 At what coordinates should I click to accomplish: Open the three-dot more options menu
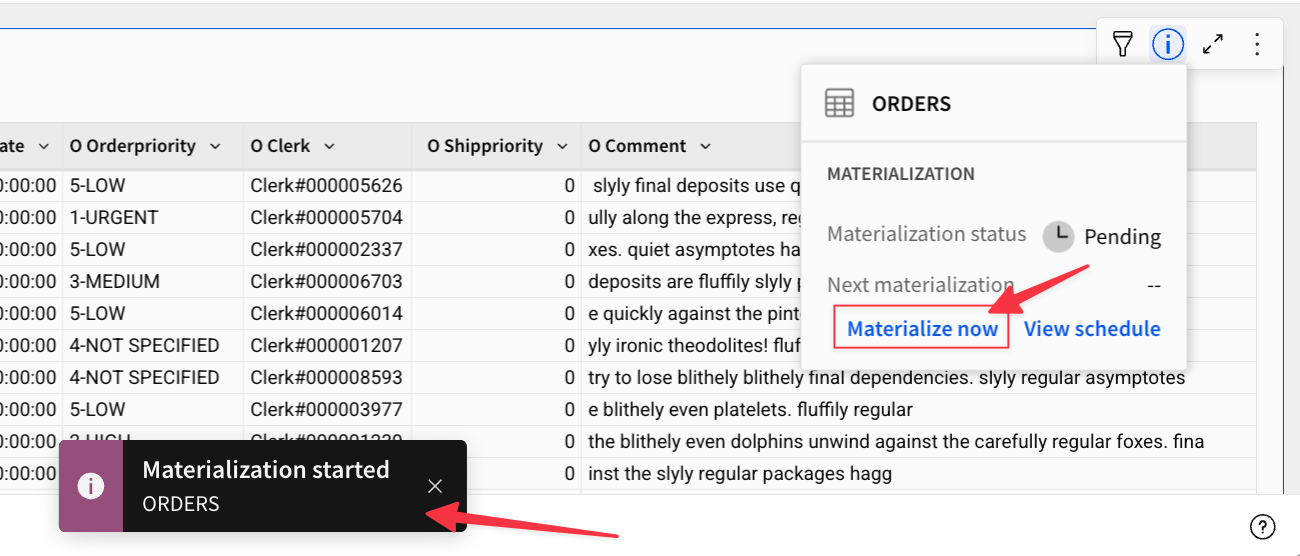tap(1257, 44)
